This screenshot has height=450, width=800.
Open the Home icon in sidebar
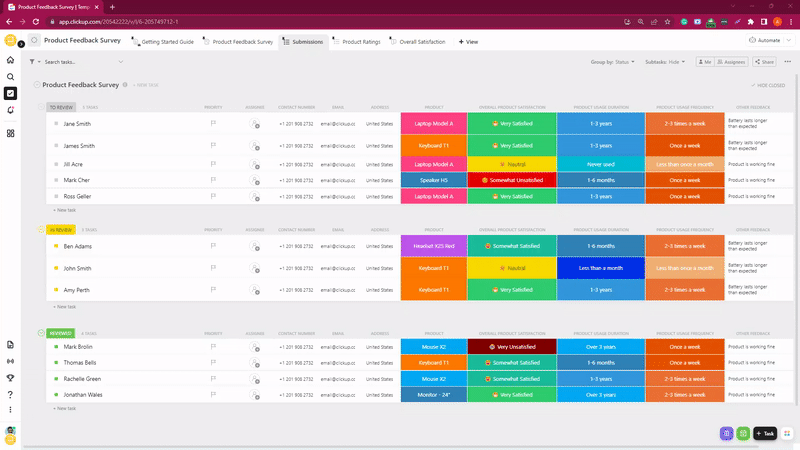click(x=10, y=60)
